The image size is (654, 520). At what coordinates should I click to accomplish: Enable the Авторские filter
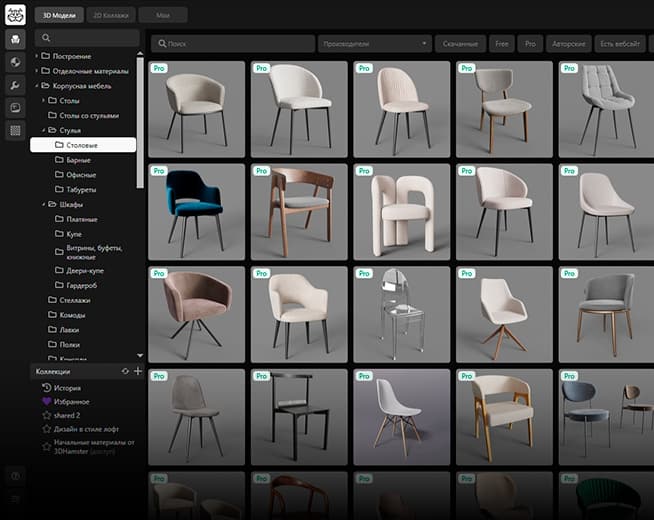point(566,44)
